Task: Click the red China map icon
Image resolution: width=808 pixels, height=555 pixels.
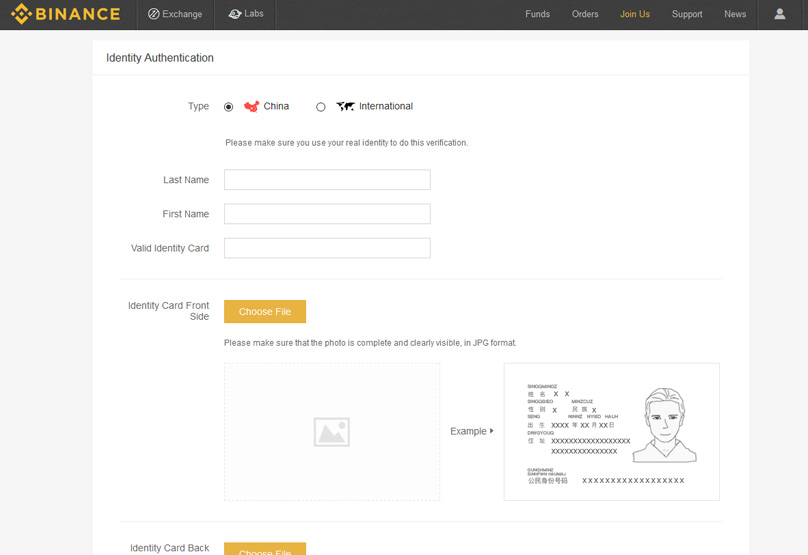Action: coord(251,106)
